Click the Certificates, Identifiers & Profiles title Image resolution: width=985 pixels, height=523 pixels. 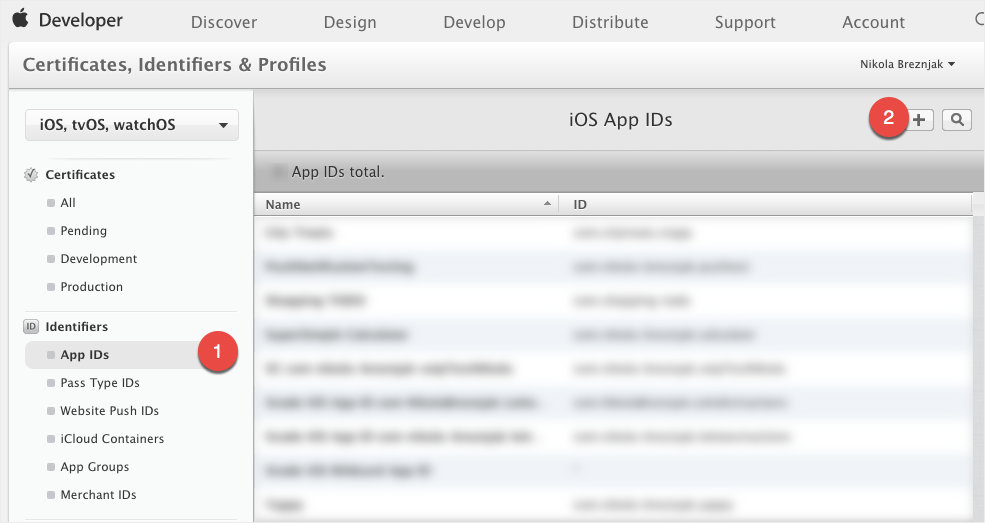tap(175, 65)
